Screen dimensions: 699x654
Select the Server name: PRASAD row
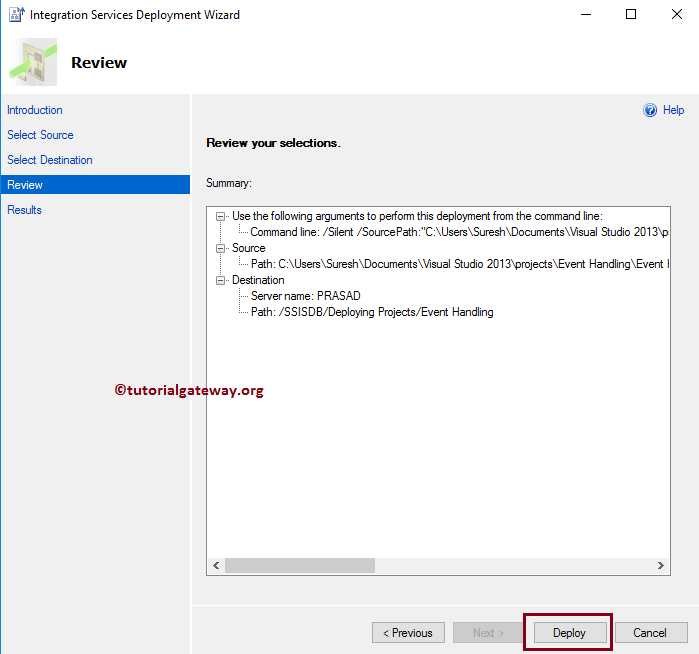306,296
